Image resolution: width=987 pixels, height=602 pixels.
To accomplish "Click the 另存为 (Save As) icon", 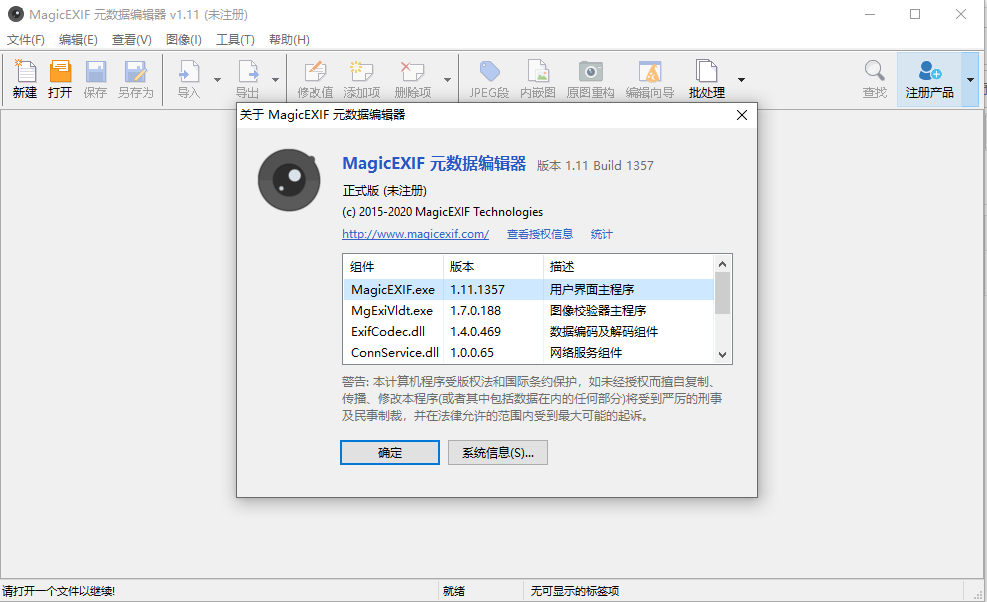I will [x=135, y=75].
